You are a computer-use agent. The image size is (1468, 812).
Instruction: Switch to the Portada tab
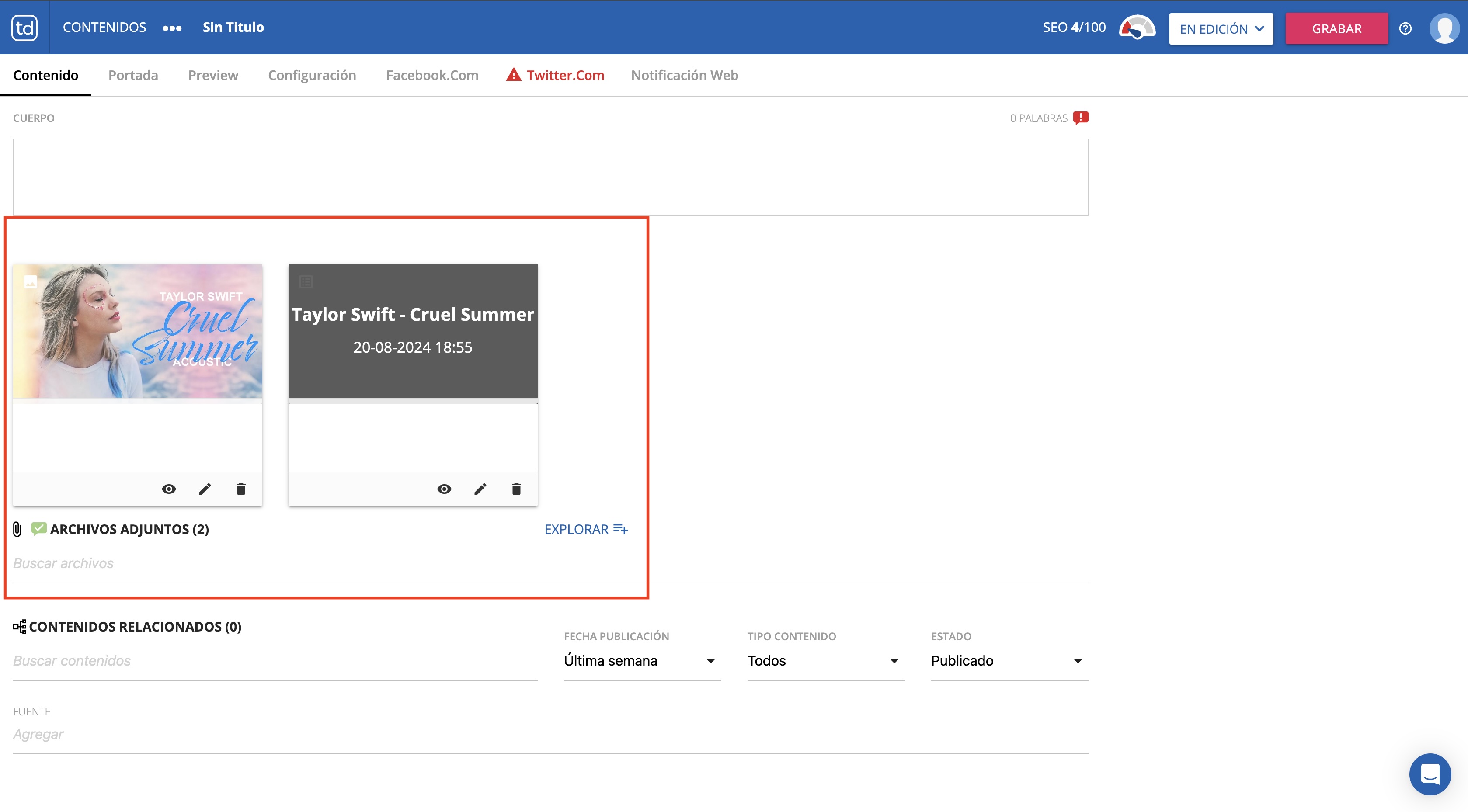133,75
